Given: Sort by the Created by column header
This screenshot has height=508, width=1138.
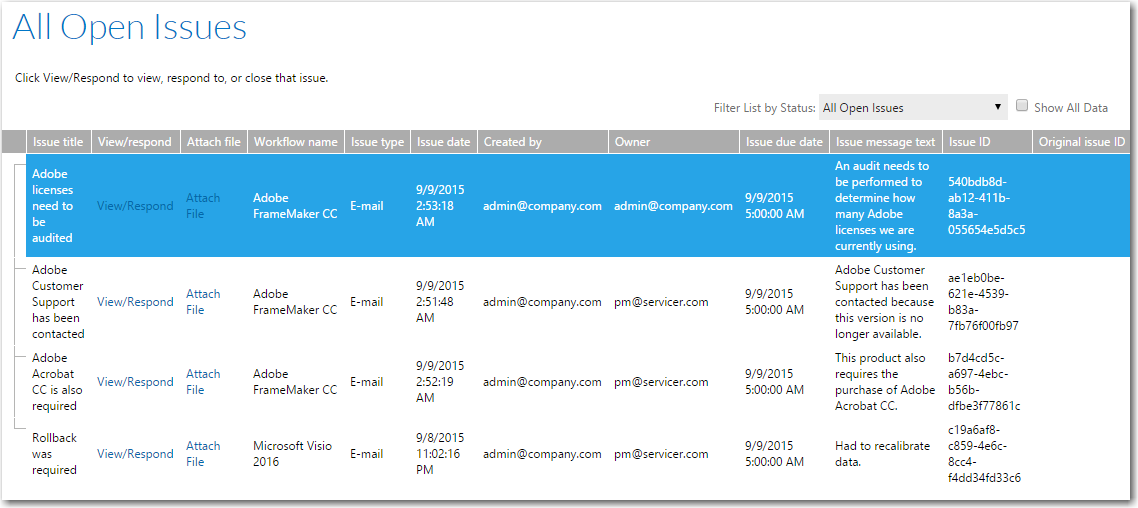Looking at the screenshot, I should tap(543, 142).
